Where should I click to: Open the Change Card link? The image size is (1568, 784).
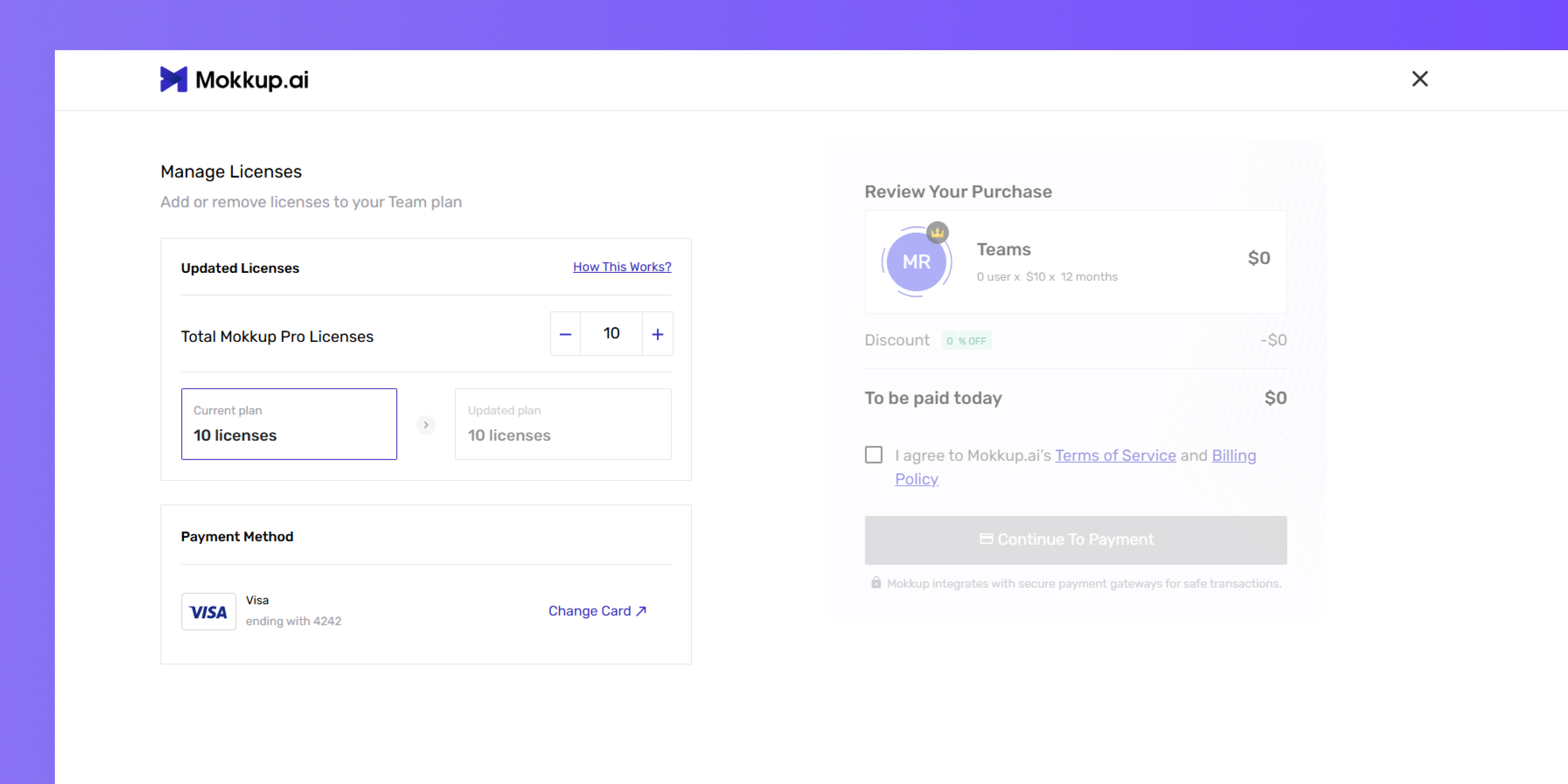(597, 610)
